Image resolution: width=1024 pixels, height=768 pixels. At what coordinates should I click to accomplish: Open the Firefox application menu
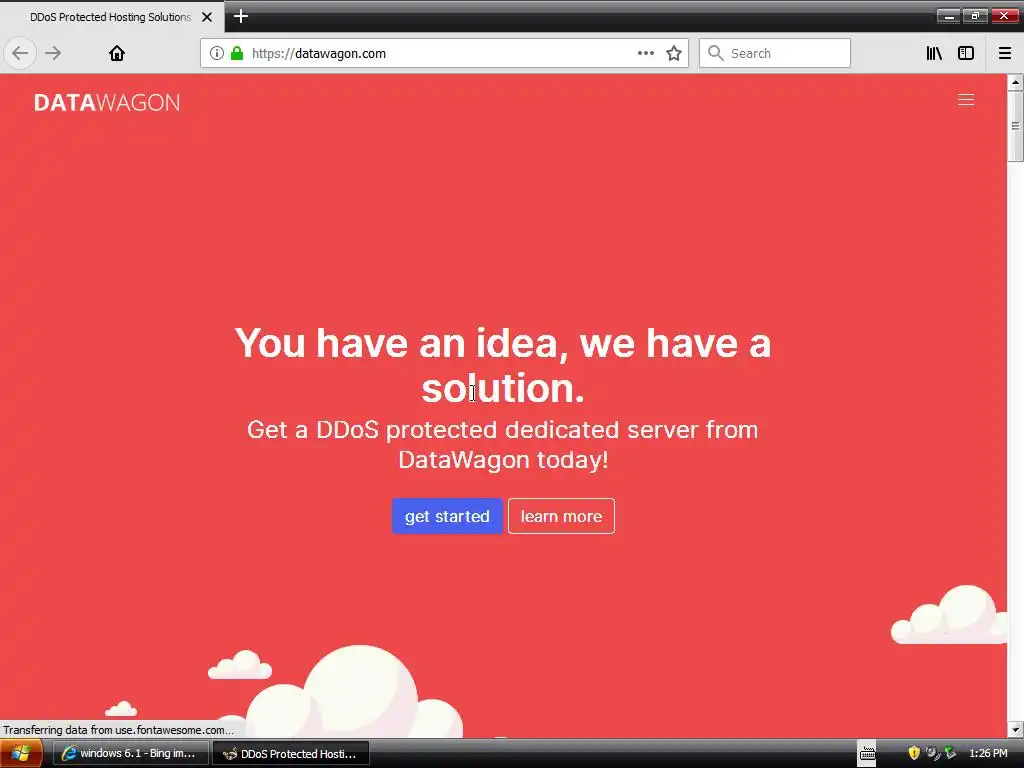click(x=1005, y=53)
